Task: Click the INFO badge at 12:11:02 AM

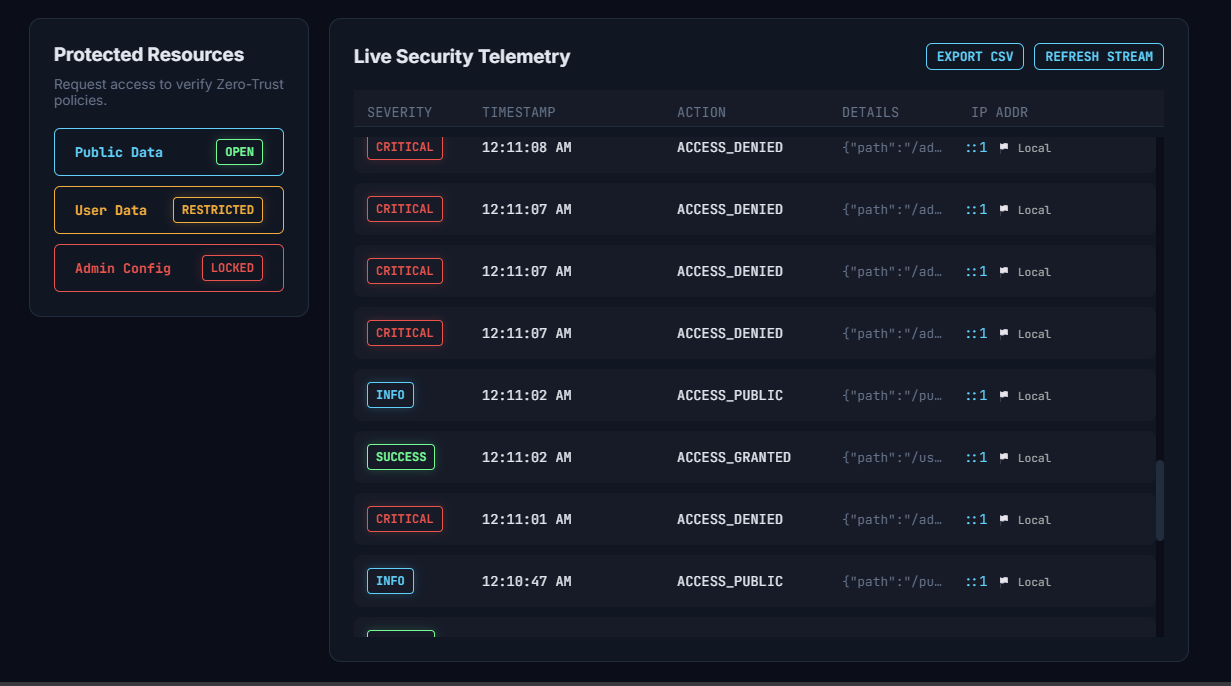Action: [x=390, y=395]
